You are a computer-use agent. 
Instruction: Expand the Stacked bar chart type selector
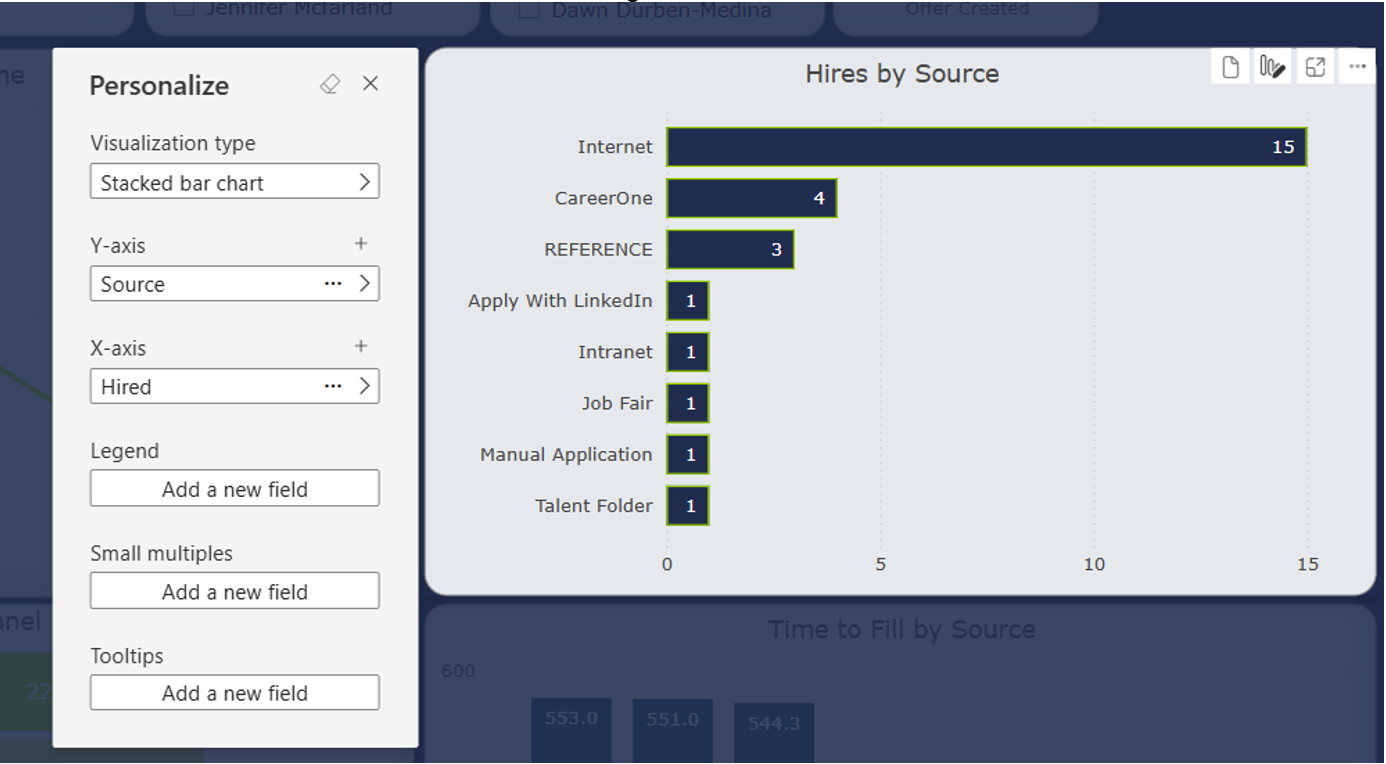[364, 182]
